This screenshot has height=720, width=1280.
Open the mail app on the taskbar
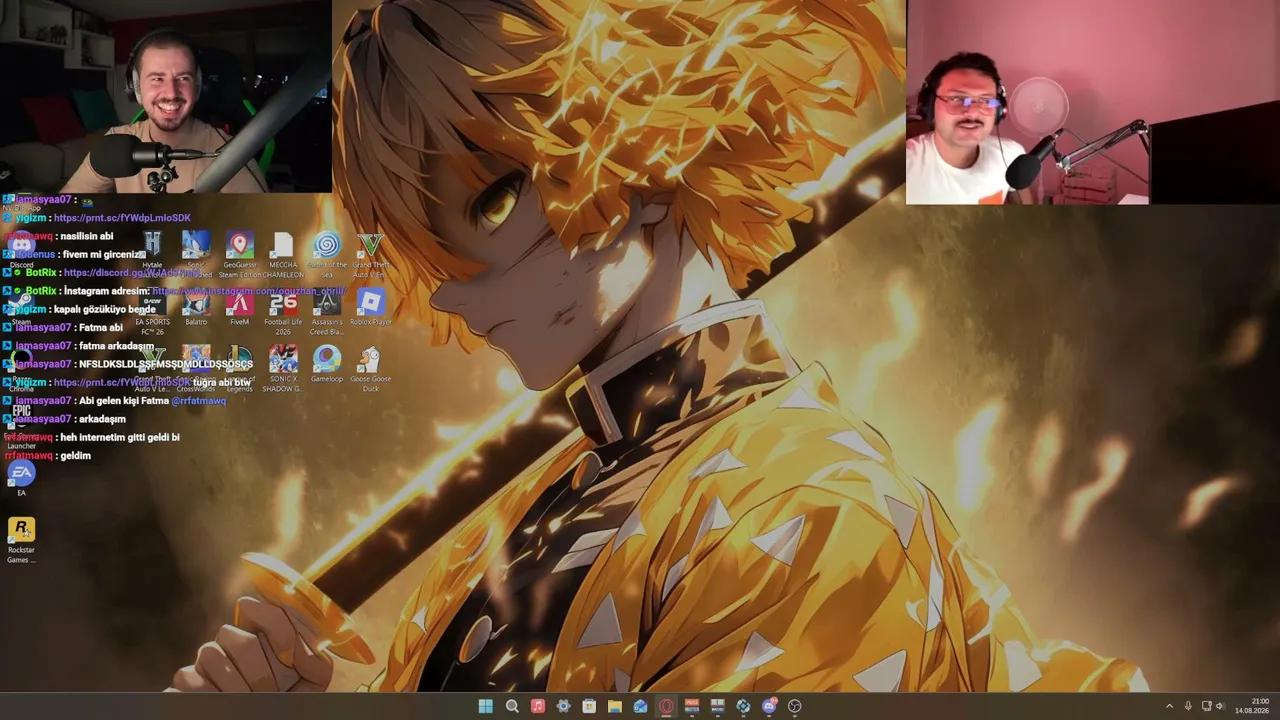coord(640,706)
